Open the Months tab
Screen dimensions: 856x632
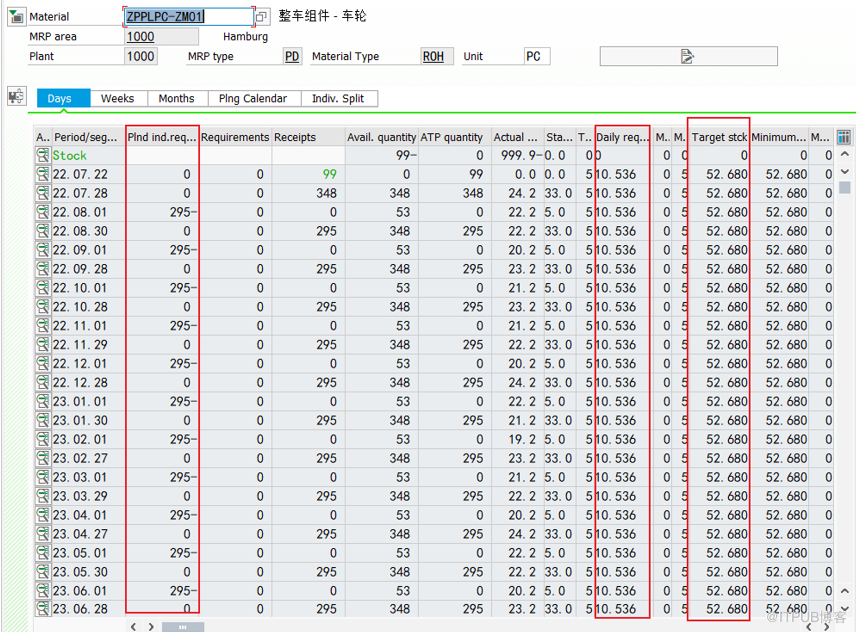click(177, 98)
